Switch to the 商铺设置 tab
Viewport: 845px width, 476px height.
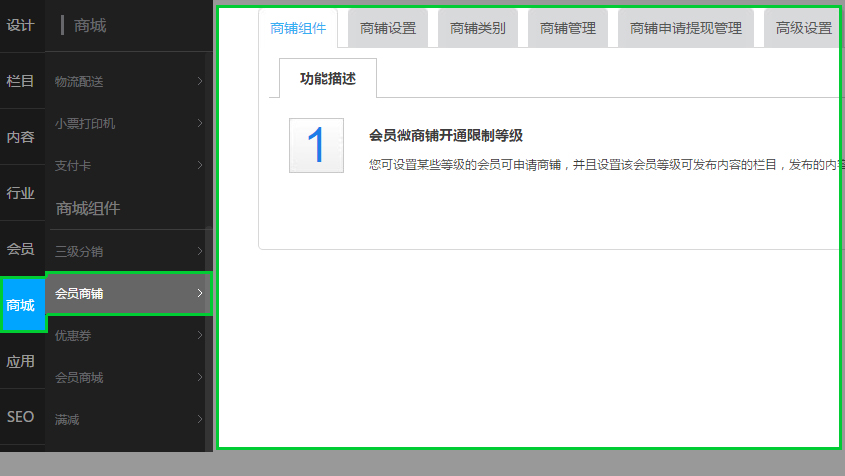click(388, 29)
